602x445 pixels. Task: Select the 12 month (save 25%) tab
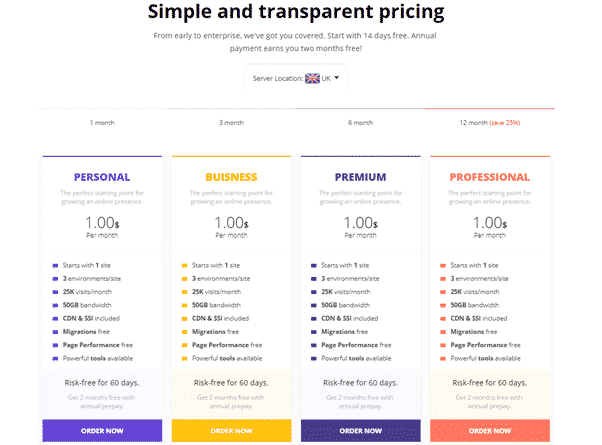click(490, 123)
